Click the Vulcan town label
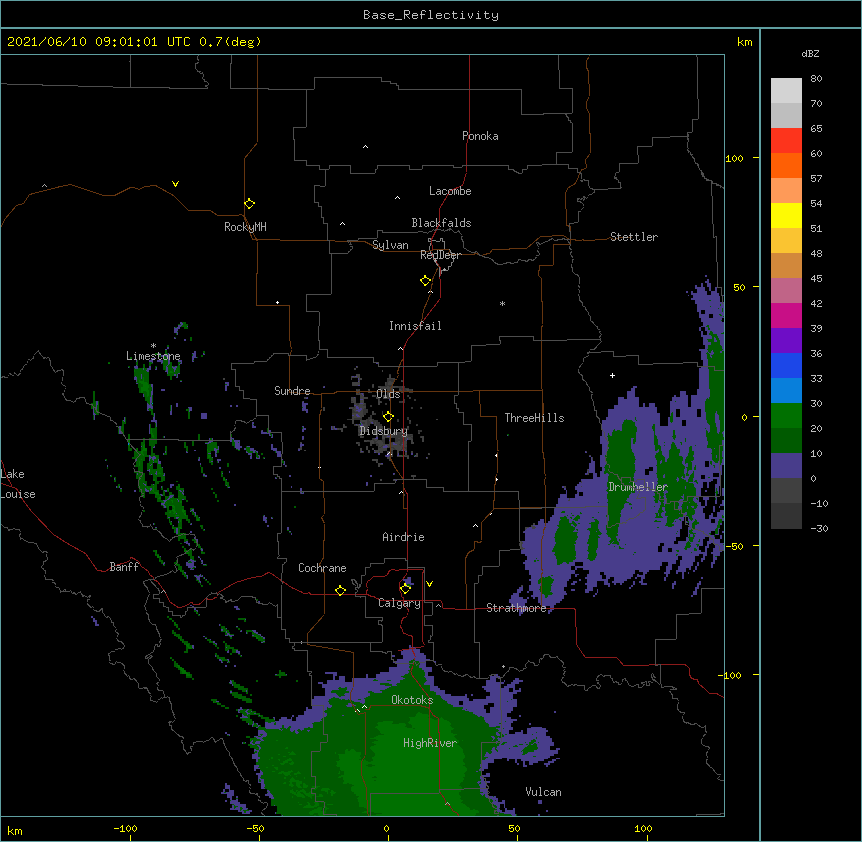The image size is (862, 842). pos(543,792)
